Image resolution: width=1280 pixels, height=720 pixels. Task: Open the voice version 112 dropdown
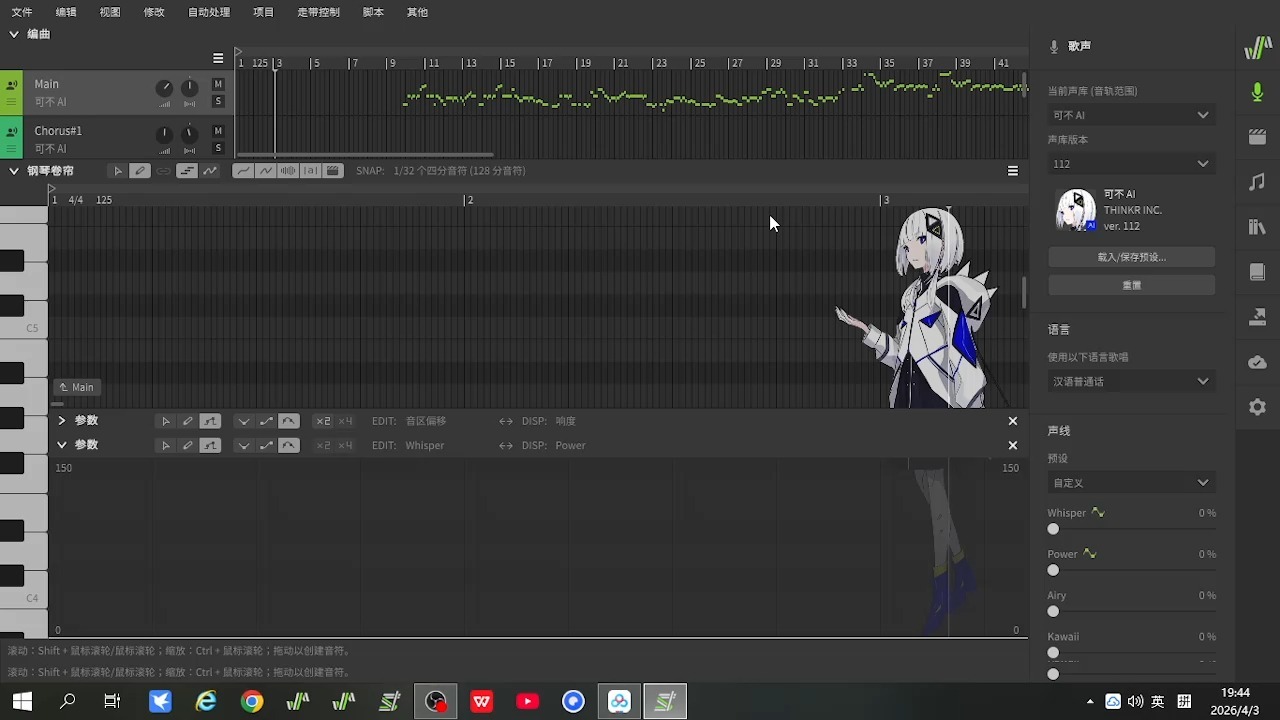1131,164
